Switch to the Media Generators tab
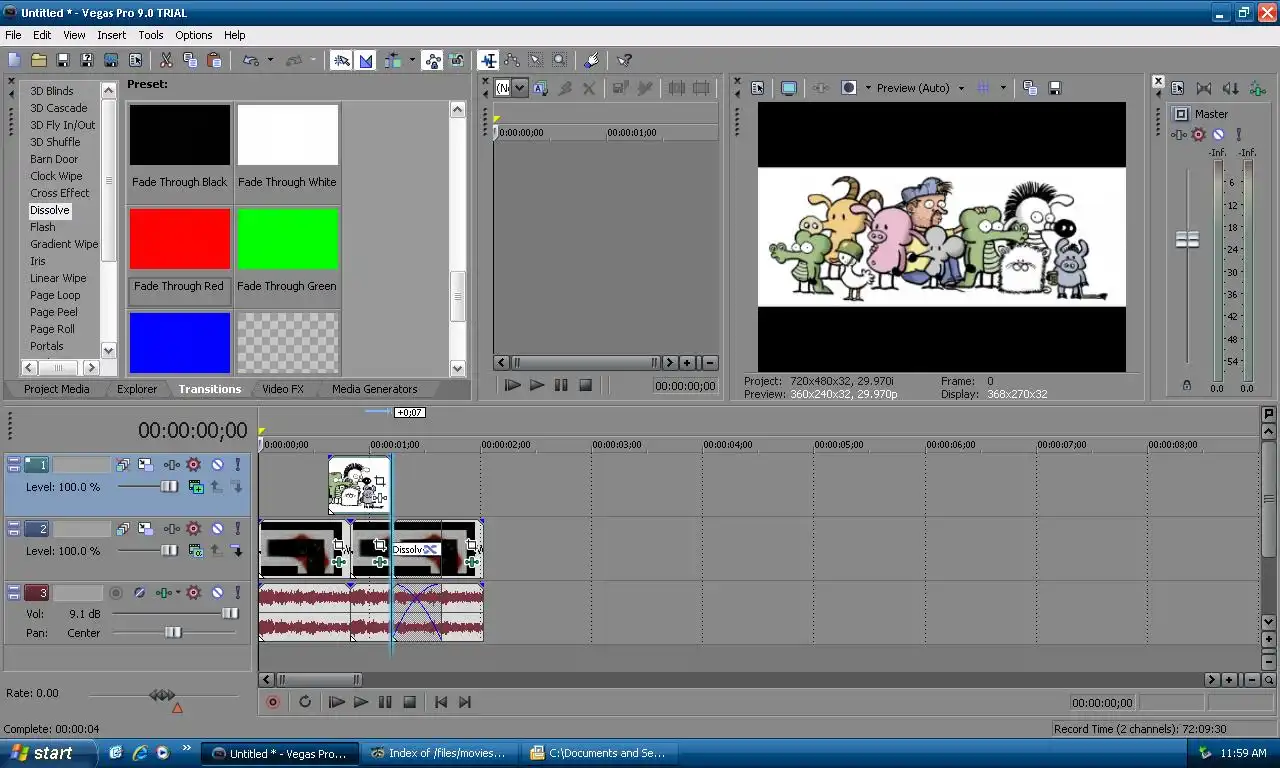Image resolution: width=1280 pixels, height=768 pixels. pos(375,389)
